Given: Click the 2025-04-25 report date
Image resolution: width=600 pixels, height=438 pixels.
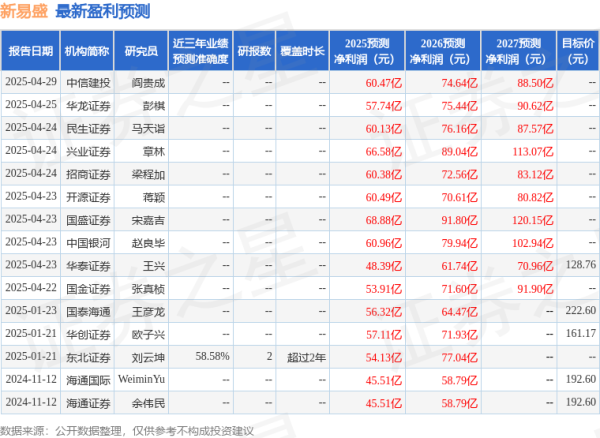Looking at the screenshot, I should pos(31,105).
